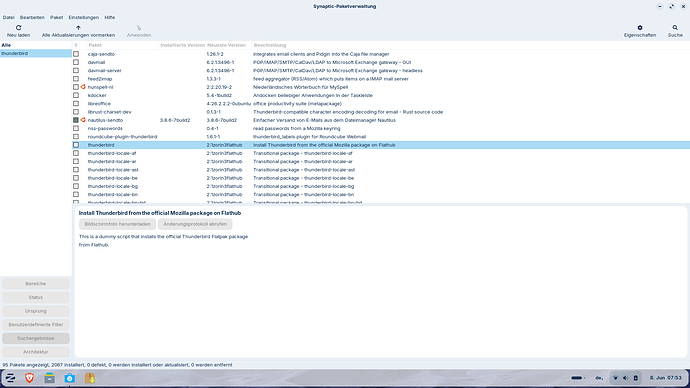This screenshot has width=690, height=388.
Task: Select the thunderbird search result in sidebar
Action: [36, 53]
